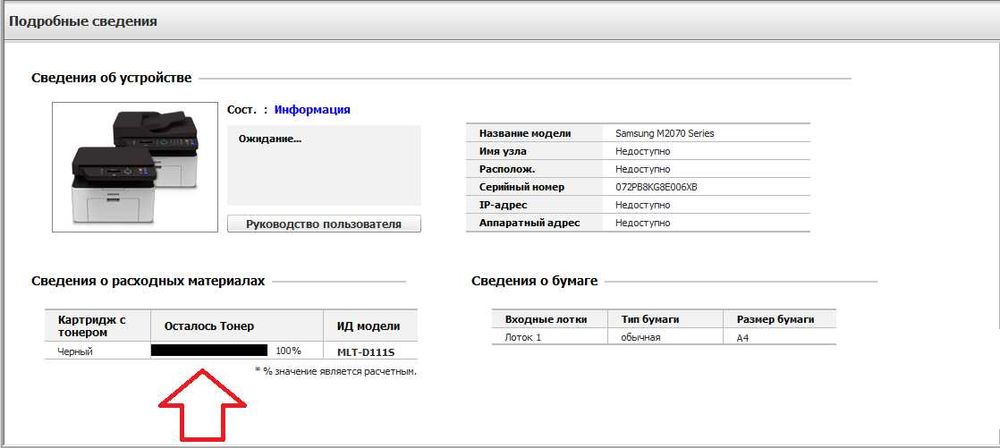Select the "Картридж с тонером" header cell
This screenshot has height=448, width=1000.
click(x=90, y=326)
